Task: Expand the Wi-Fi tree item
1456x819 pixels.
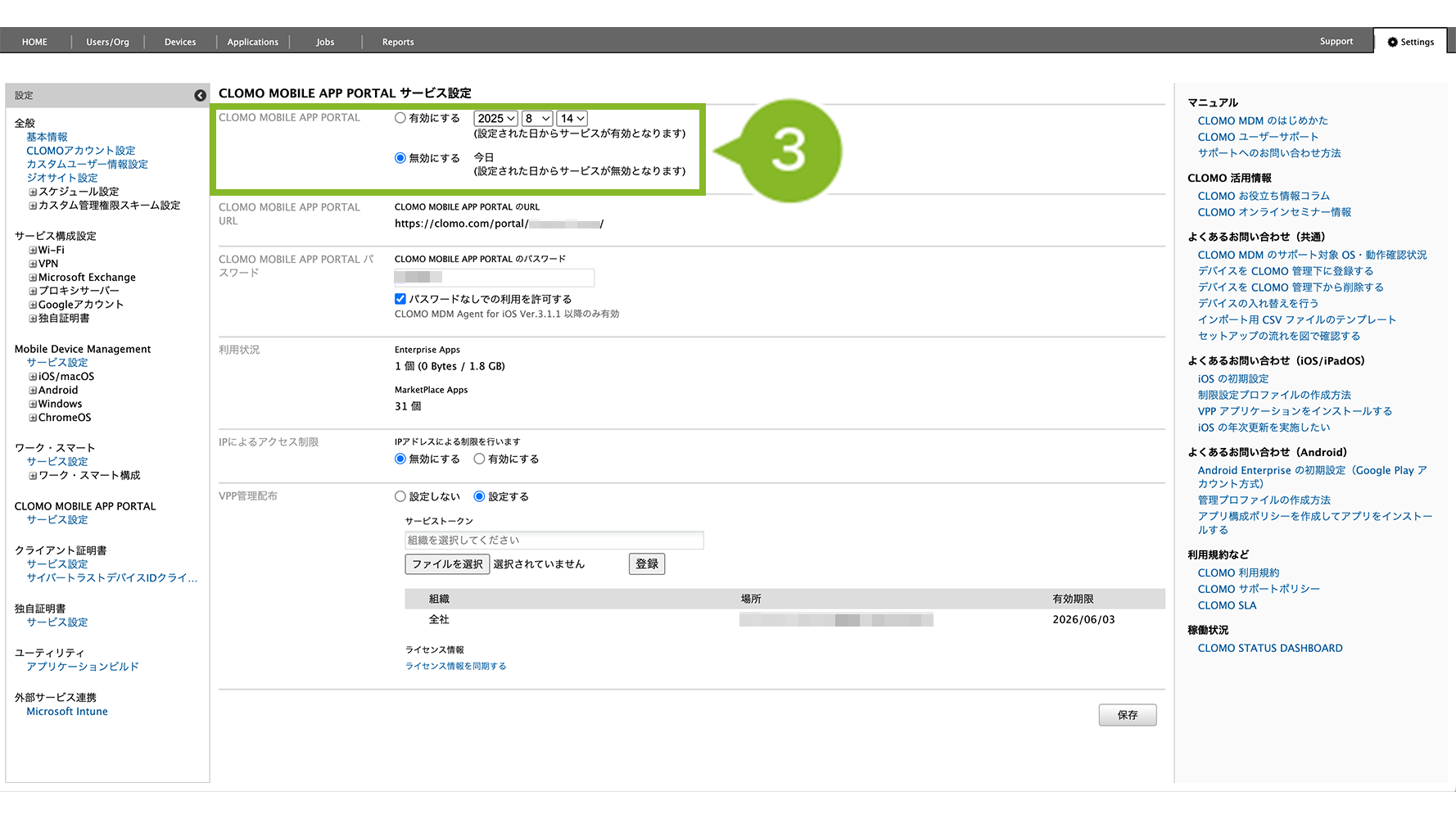Action: click(x=33, y=251)
